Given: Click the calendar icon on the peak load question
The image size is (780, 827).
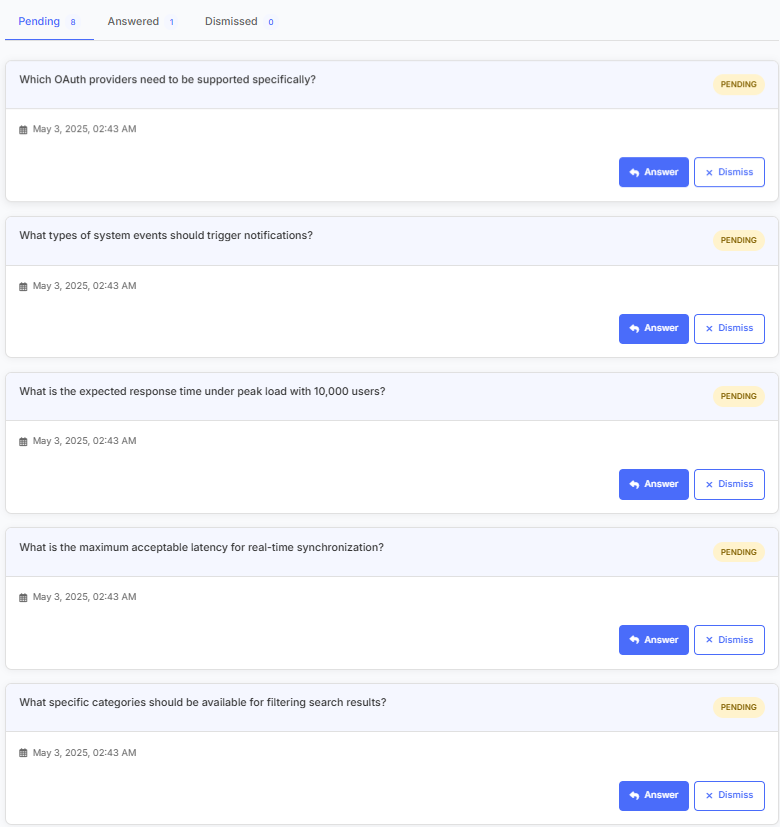Looking at the screenshot, I should tap(23, 441).
